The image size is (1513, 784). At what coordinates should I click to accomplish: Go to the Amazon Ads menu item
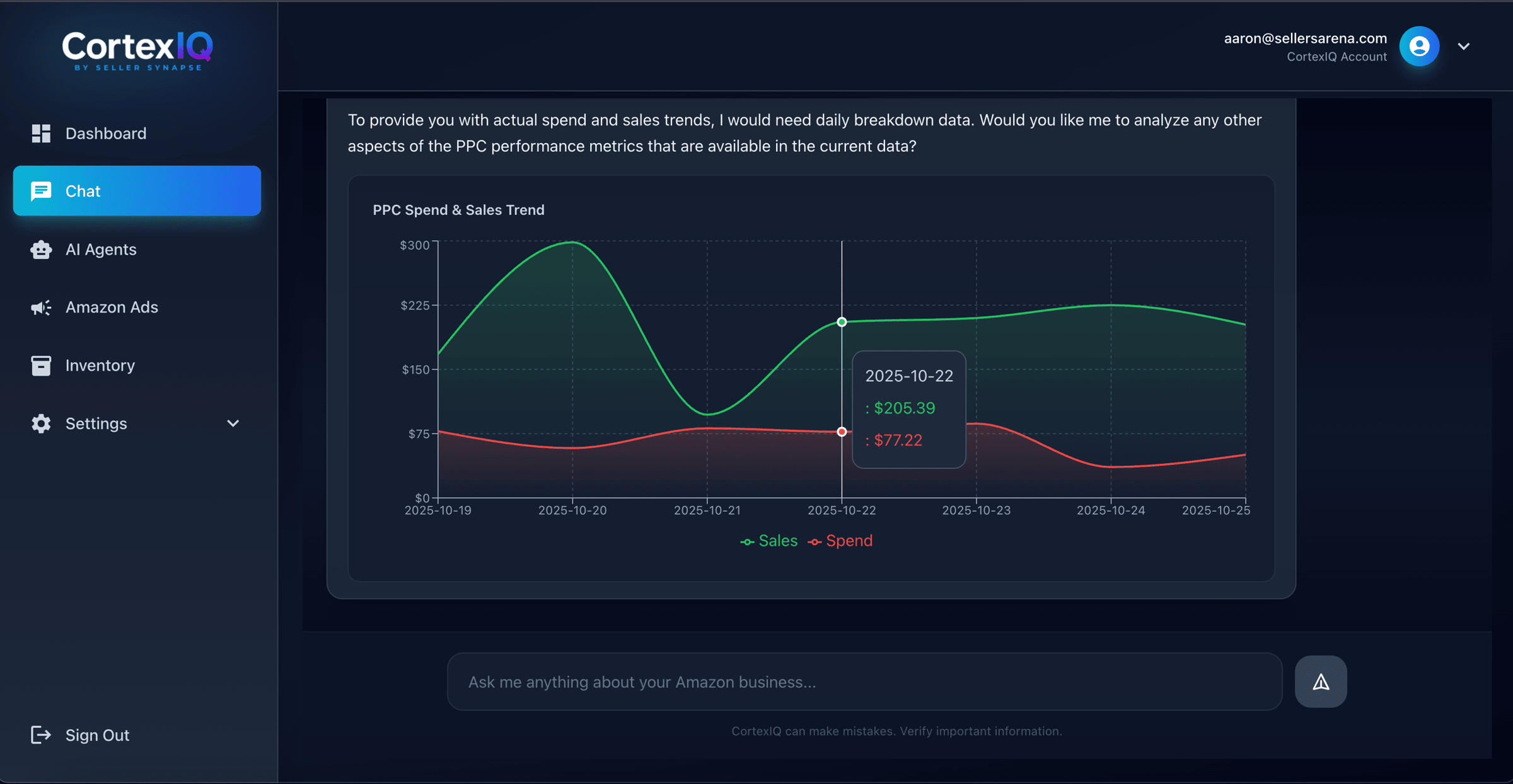pyautogui.click(x=112, y=308)
